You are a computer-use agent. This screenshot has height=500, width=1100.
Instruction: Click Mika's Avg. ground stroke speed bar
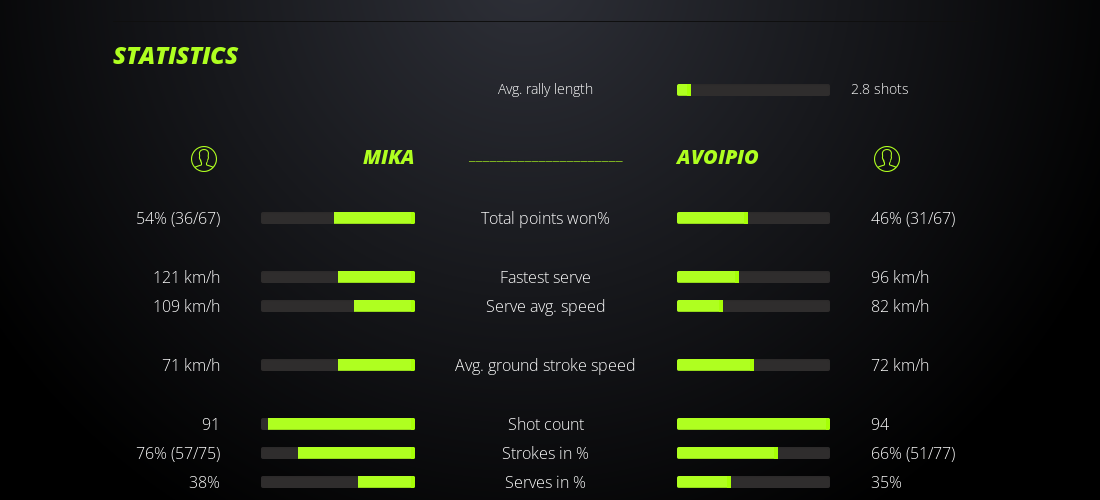click(x=338, y=365)
